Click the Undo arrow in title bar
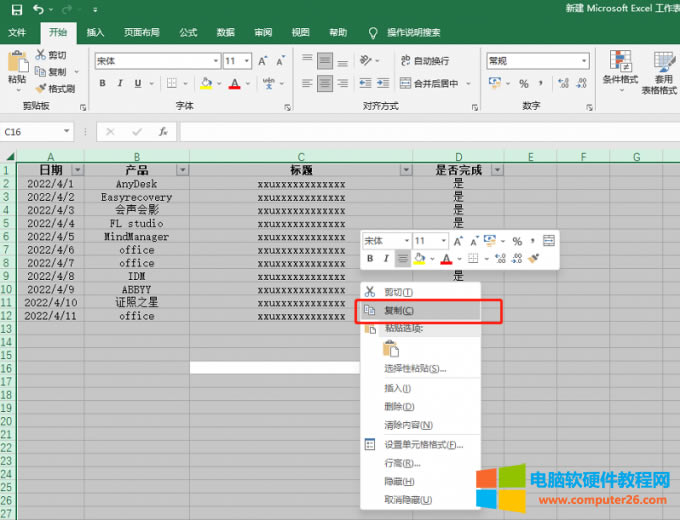The height and width of the screenshot is (520, 680). 37,9
